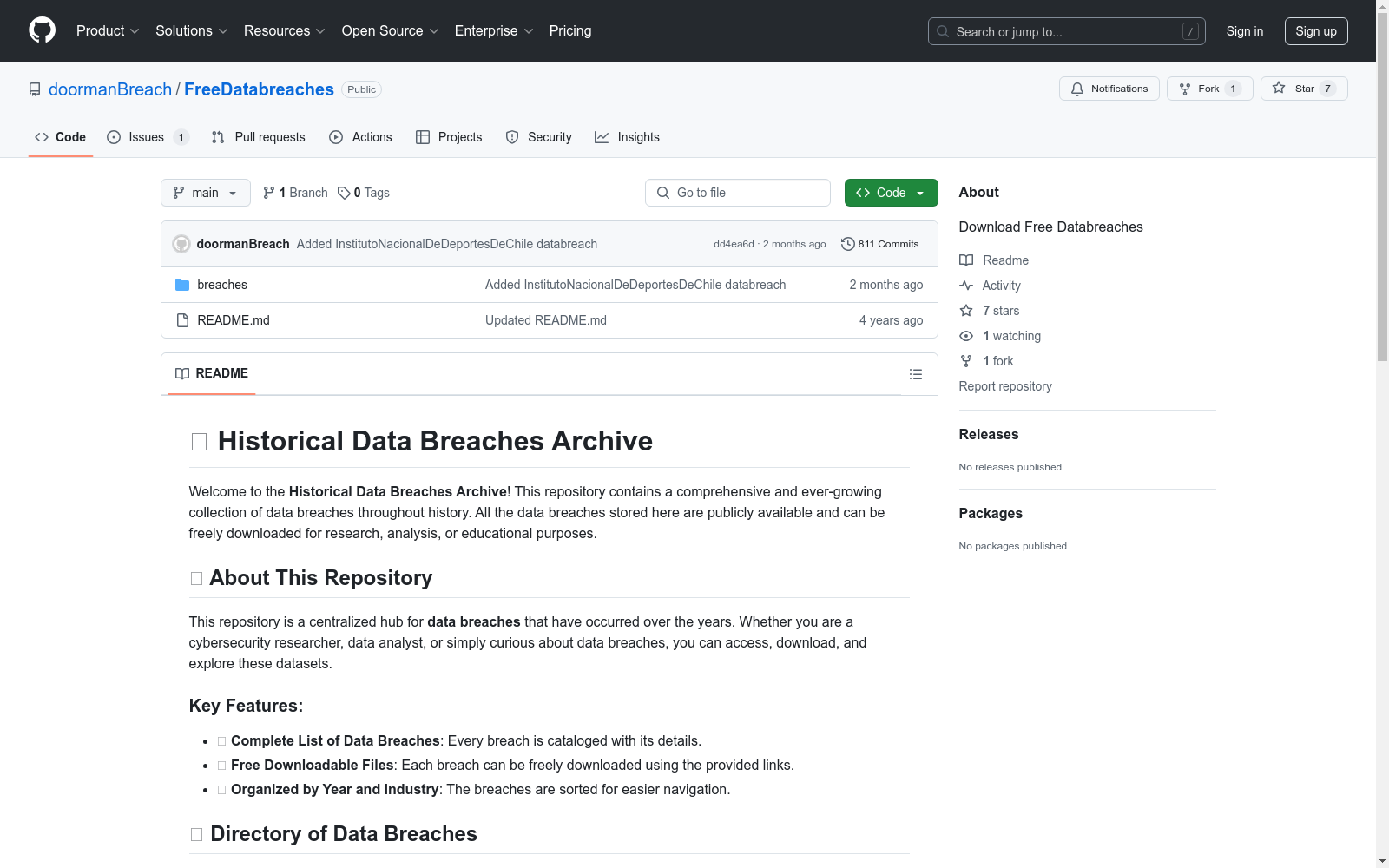1389x868 pixels.
Task: Switch to the Security tab
Action: (x=539, y=137)
